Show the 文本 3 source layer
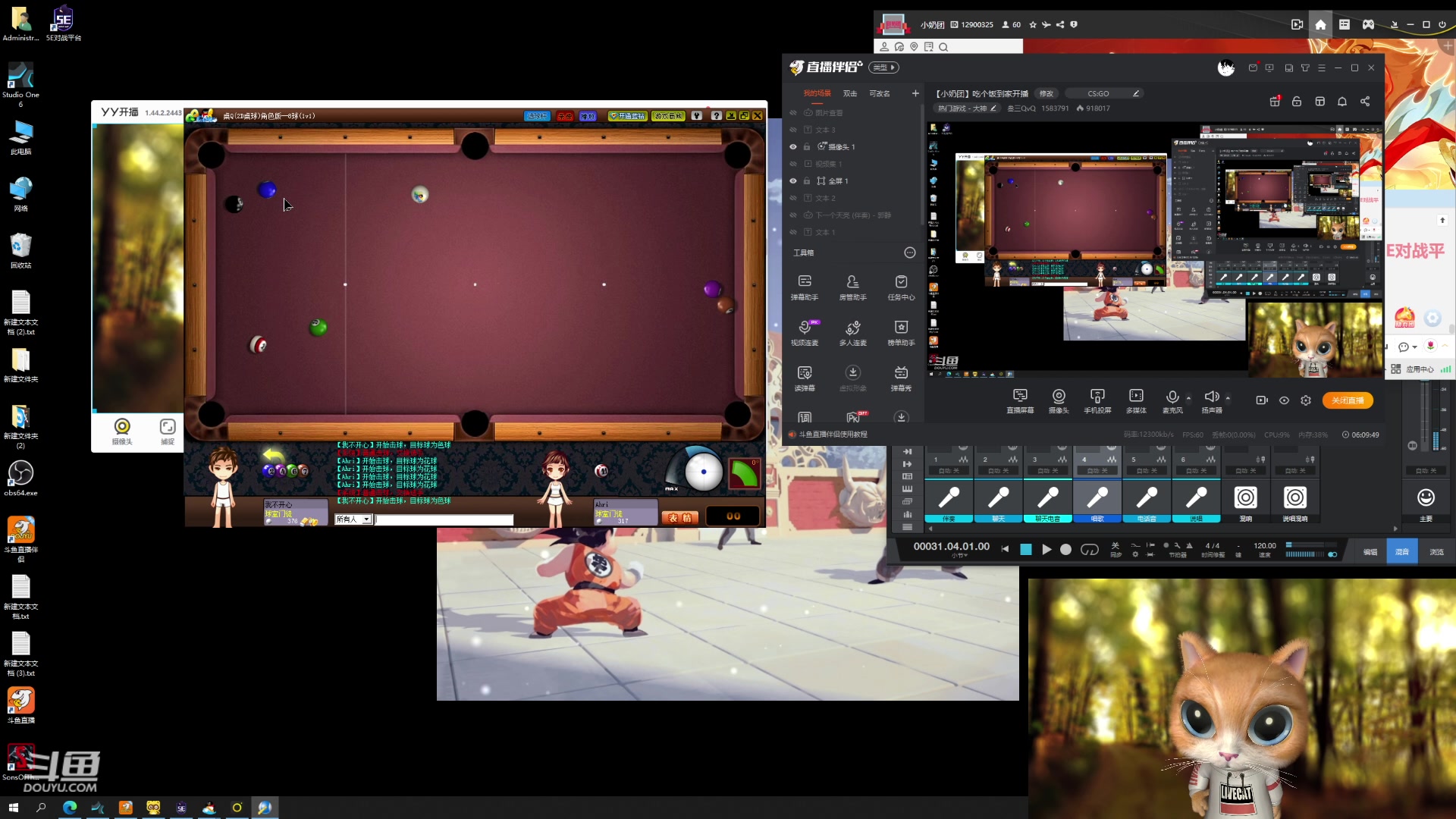 [x=793, y=130]
